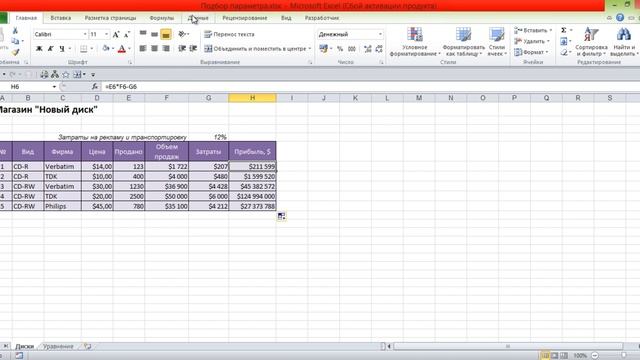Click the Clear eraser icon
Viewport: 640px width, 360px height.
tap(564, 52)
